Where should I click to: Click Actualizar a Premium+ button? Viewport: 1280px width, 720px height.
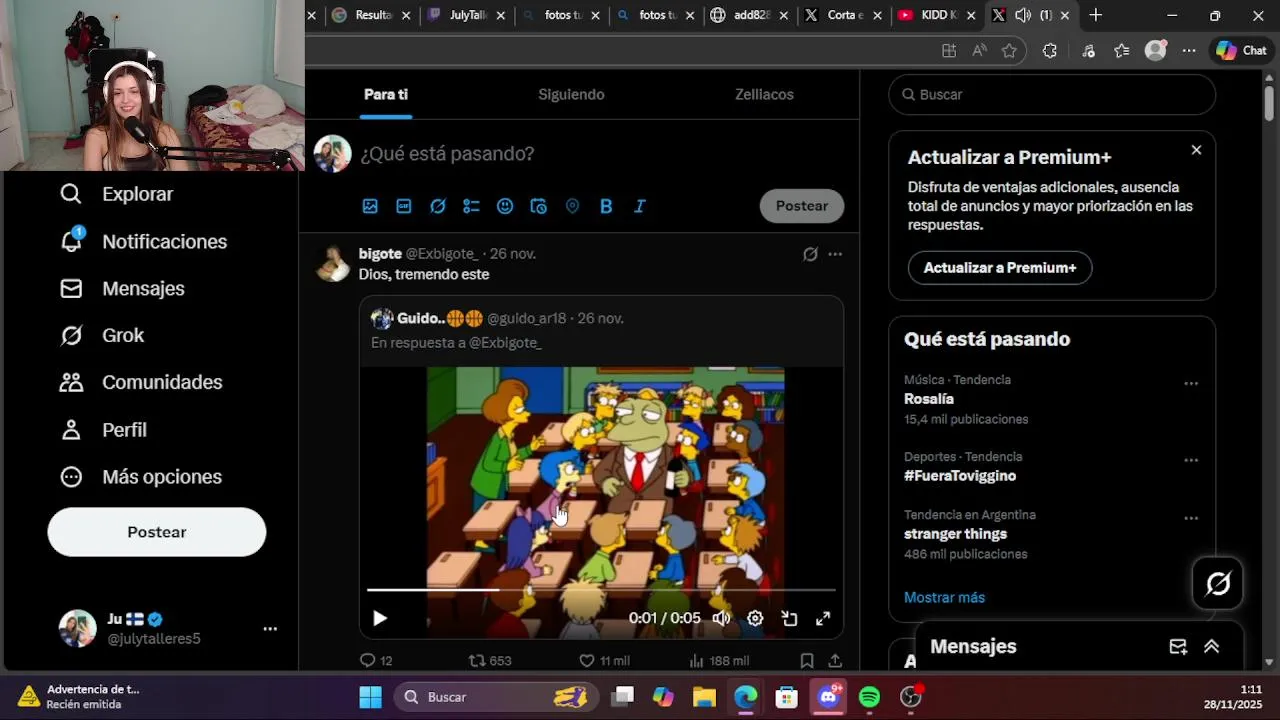click(1000, 268)
